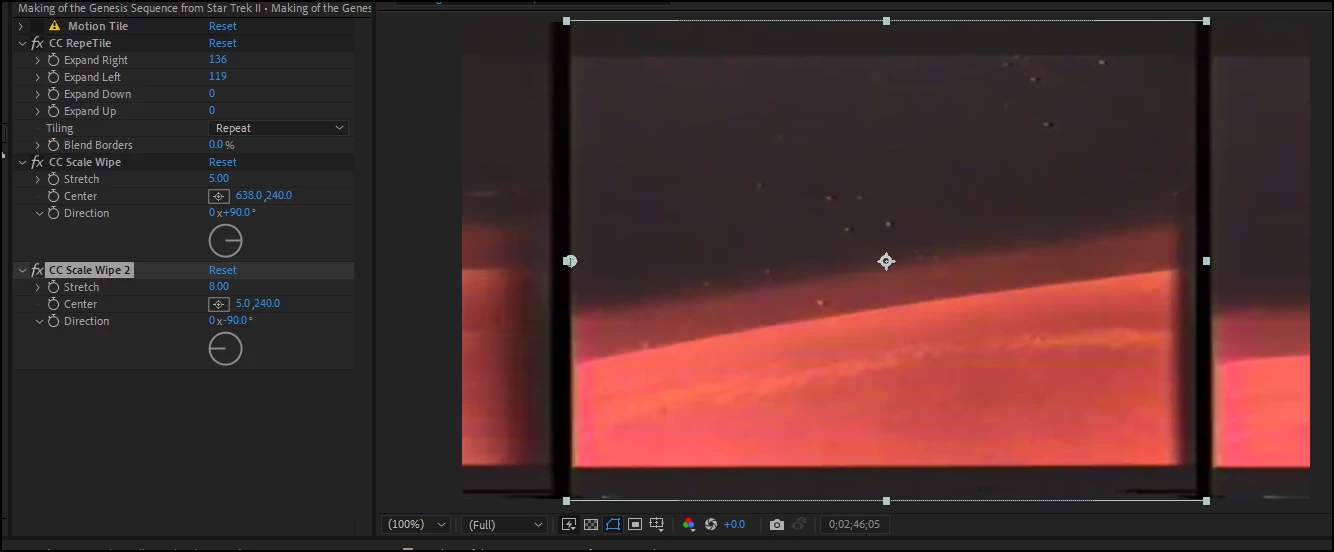1334x552 pixels.
Task: Disable the CC Scale Wipe 2 fx switch
Action: (x=37, y=270)
